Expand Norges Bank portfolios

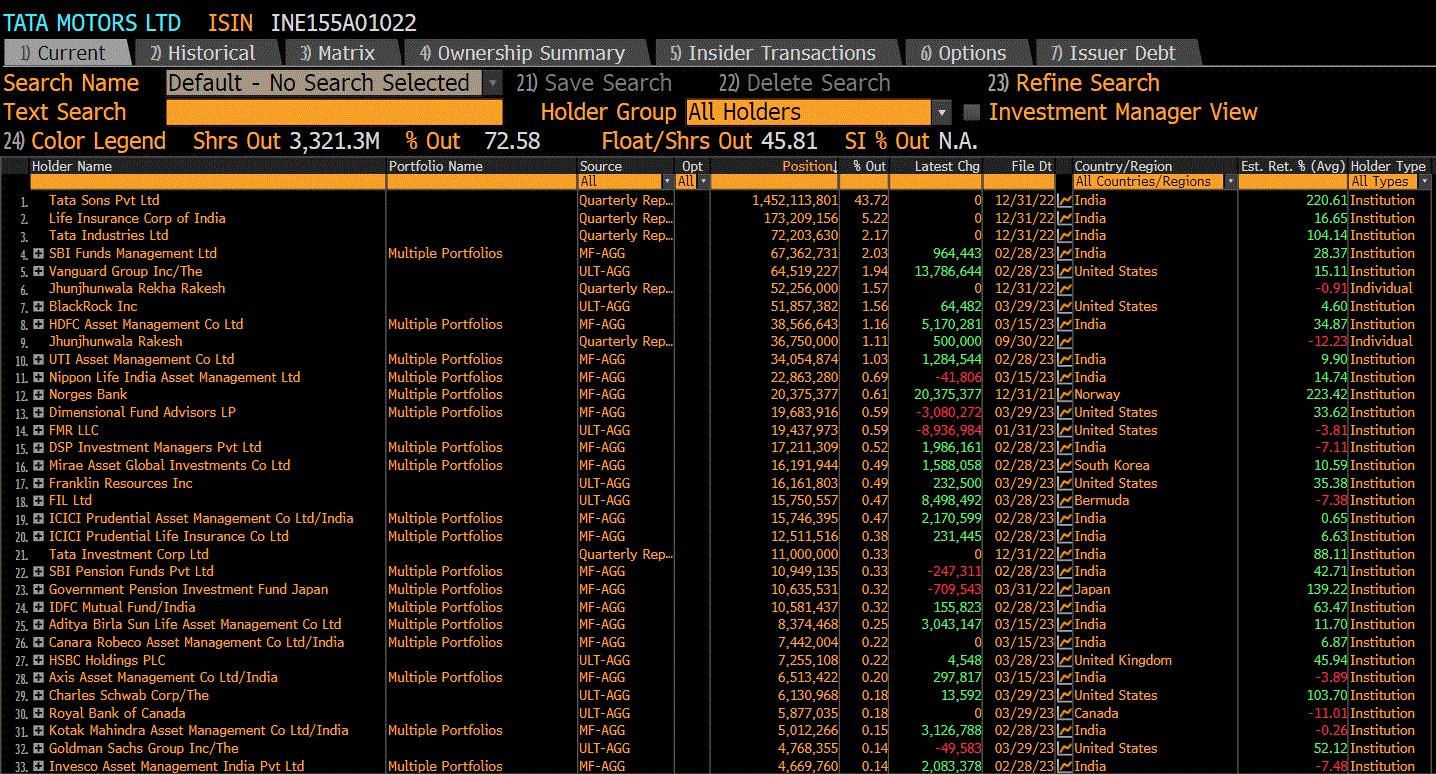pos(39,395)
